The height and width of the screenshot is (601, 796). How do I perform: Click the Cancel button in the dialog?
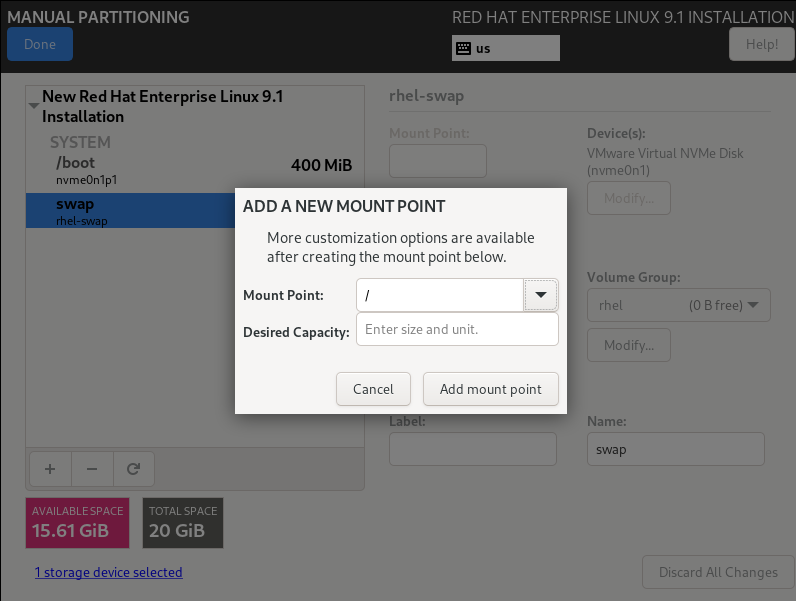373,389
